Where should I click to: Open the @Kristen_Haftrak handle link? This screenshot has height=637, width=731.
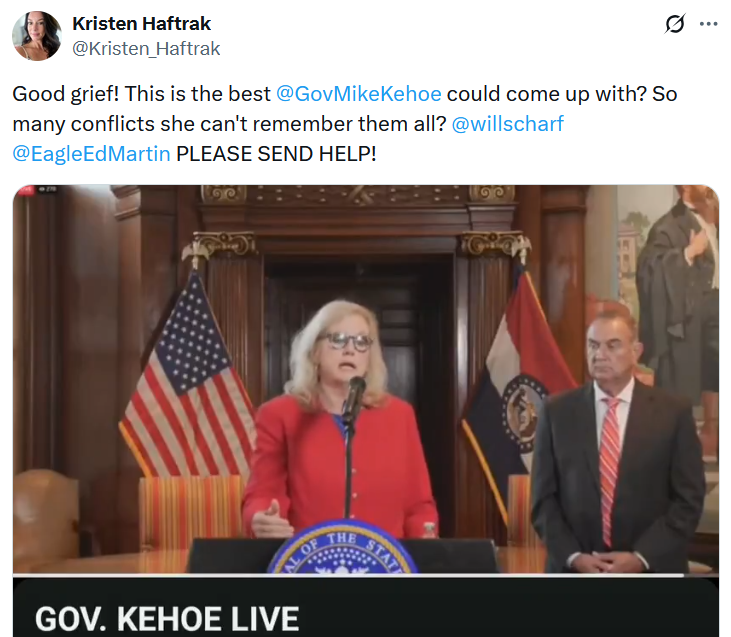146,48
